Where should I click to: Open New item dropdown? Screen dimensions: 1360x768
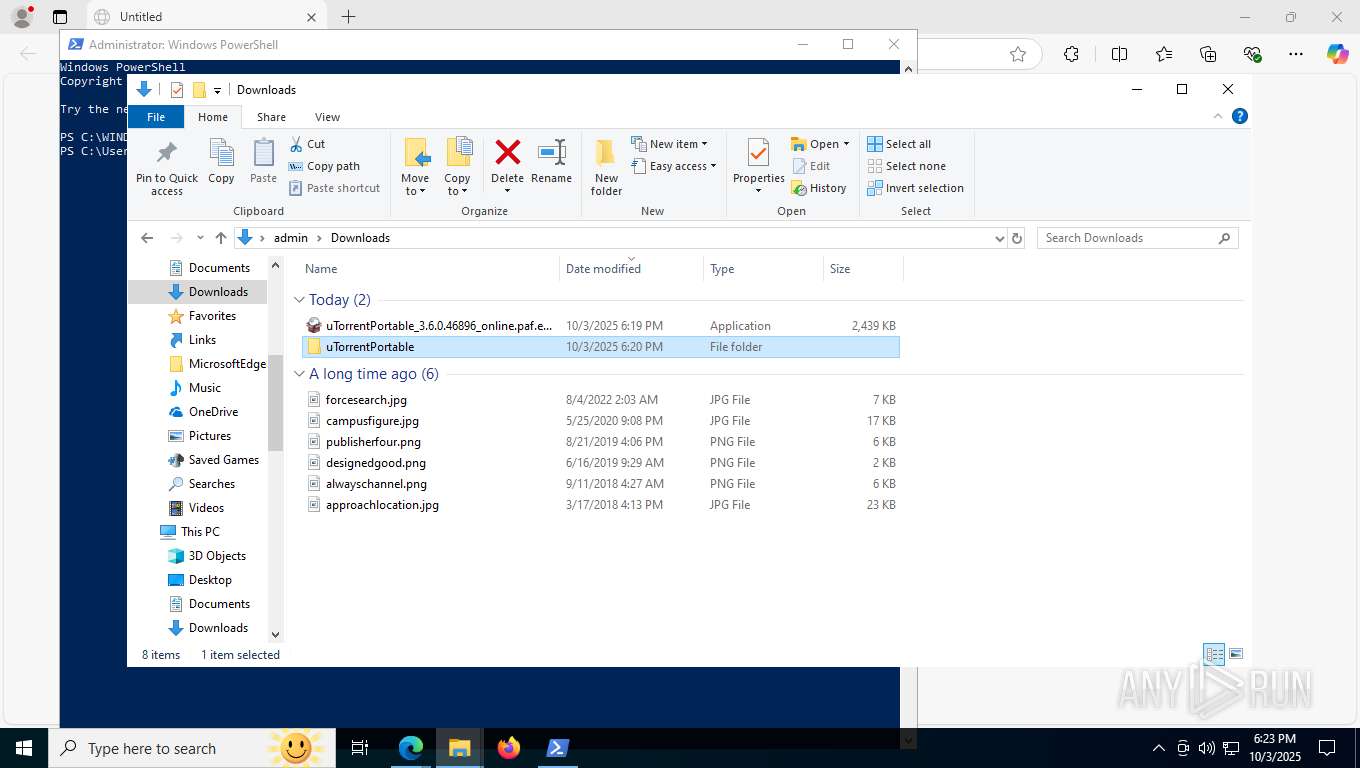click(669, 144)
